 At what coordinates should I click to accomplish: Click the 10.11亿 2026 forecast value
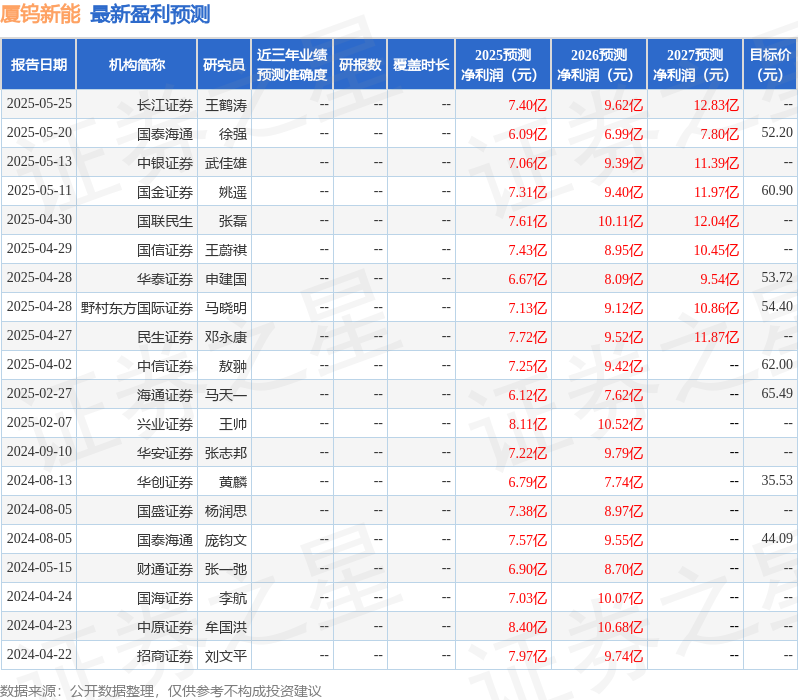pyautogui.click(x=620, y=221)
